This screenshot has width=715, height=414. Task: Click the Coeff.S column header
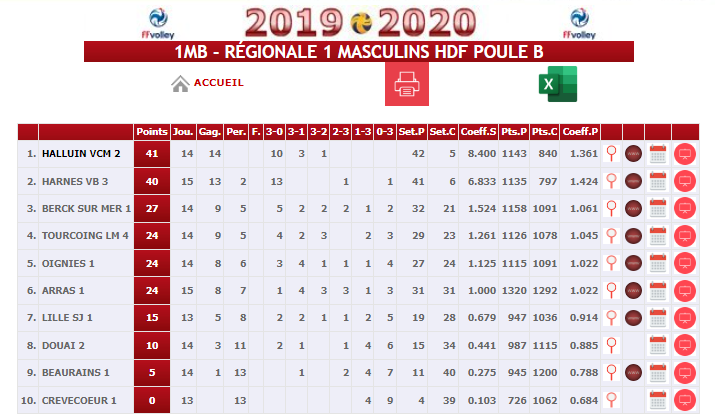pyautogui.click(x=478, y=132)
